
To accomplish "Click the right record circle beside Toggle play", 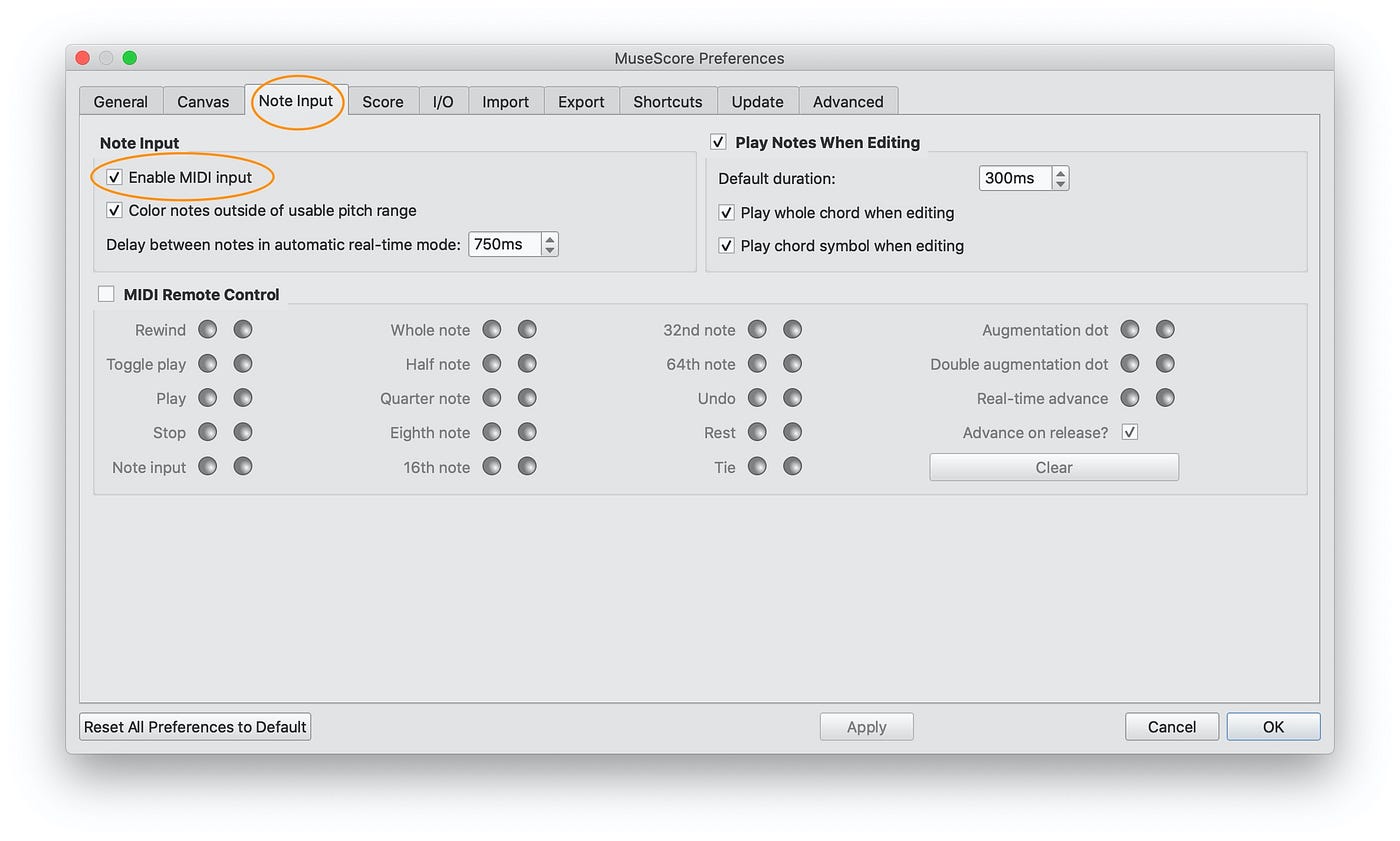I will tap(243, 363).
